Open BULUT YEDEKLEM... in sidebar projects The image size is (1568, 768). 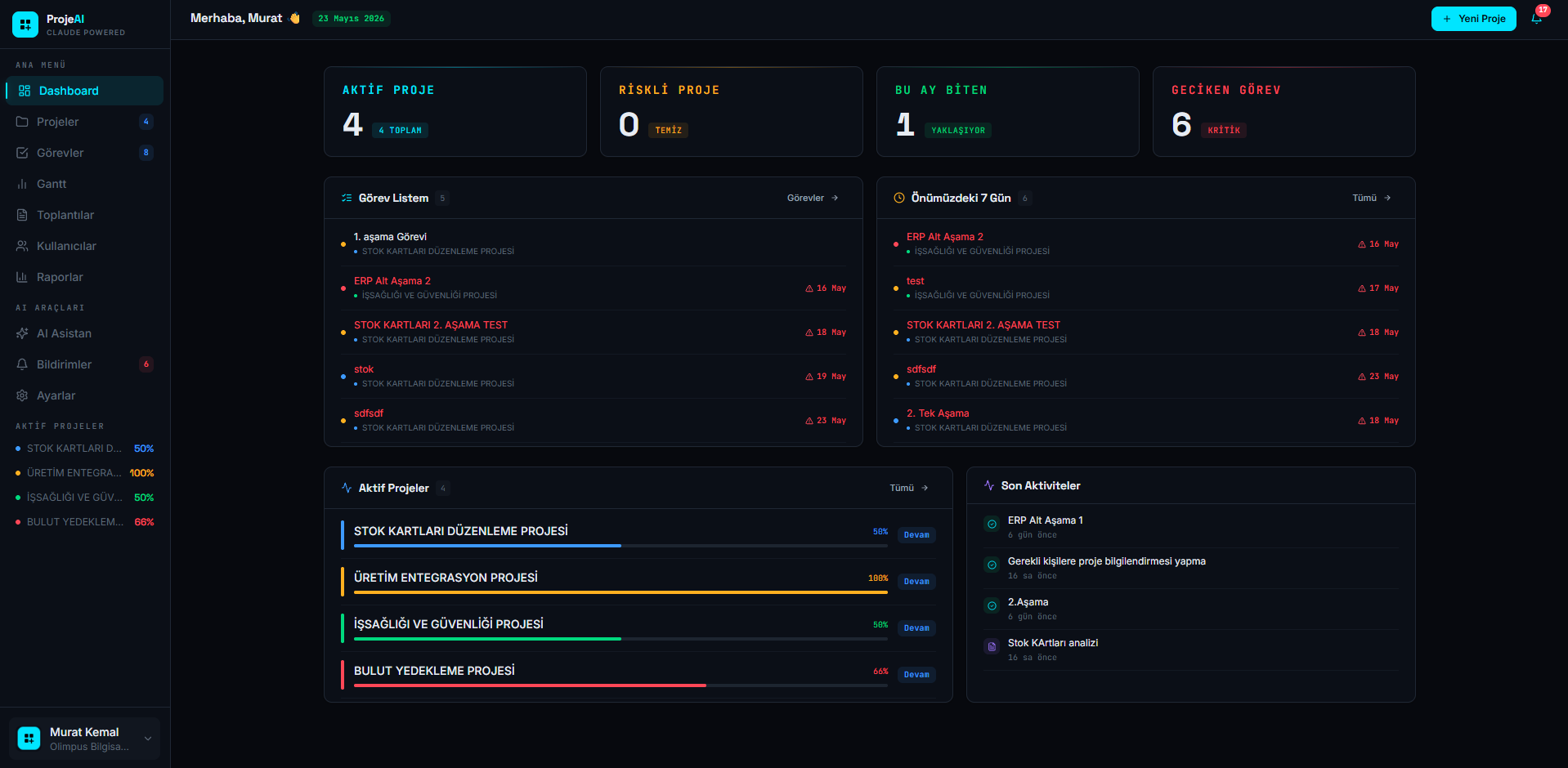click(x=85, y=522)
